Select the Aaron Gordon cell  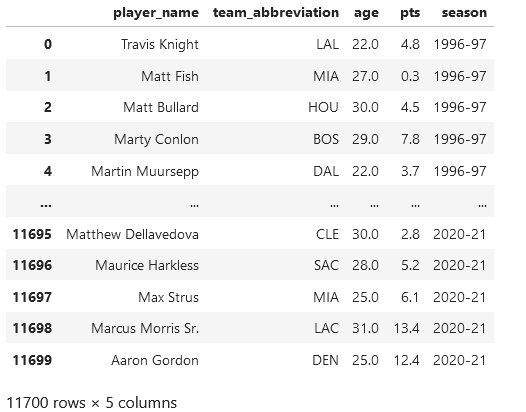[x=155, y=360]
